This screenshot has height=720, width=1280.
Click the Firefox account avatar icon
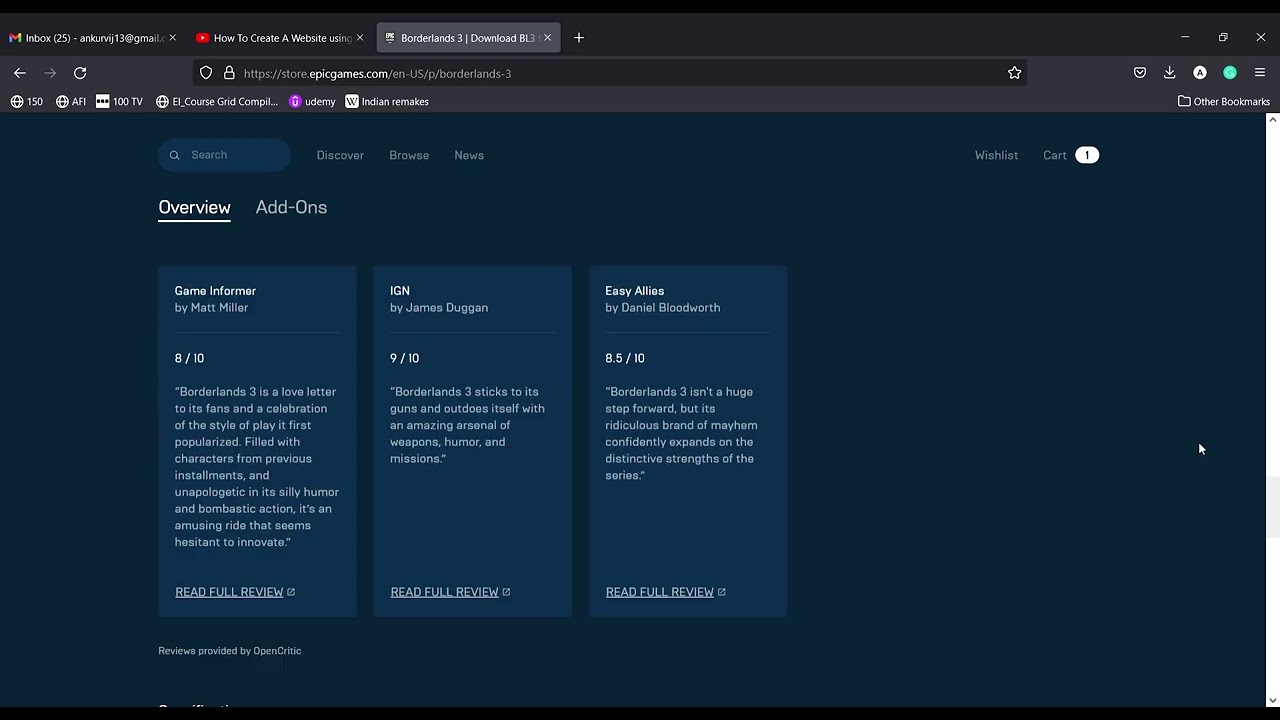(x=1200, y=73)
